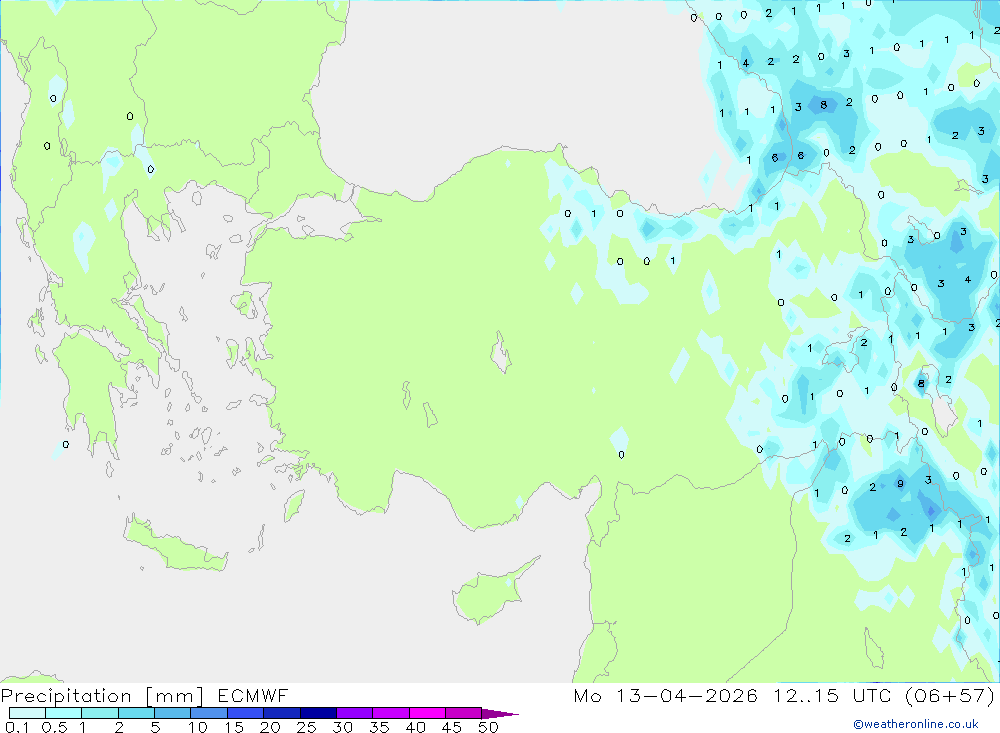Click the legend value '40'
Image resolution: width=1000 pixels, height=733 pixels.
(416, 727)
